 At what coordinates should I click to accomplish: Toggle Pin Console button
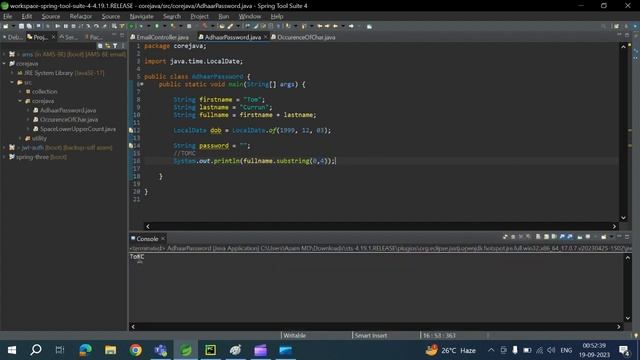[580, 237]
